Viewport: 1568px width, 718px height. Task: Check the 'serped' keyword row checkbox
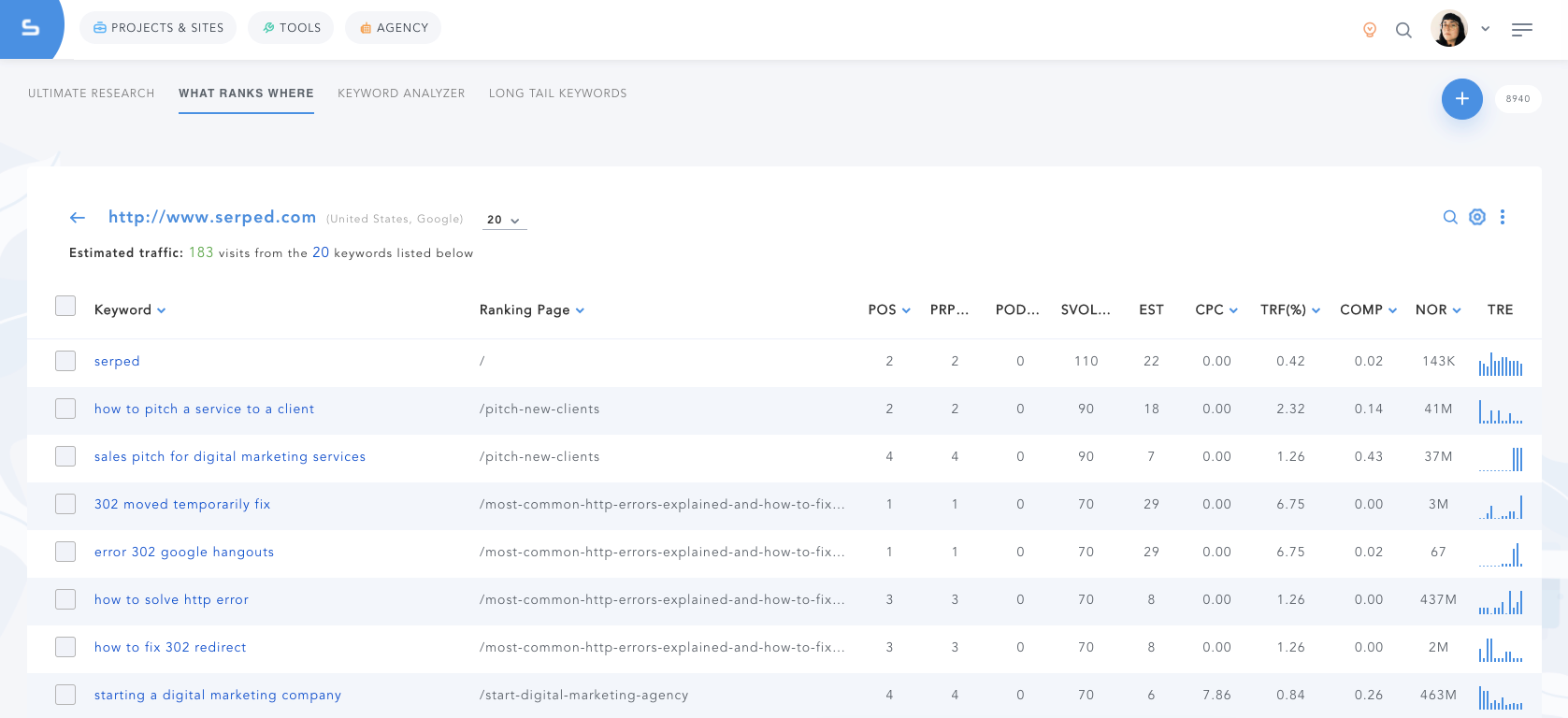(x=65, y=361)
